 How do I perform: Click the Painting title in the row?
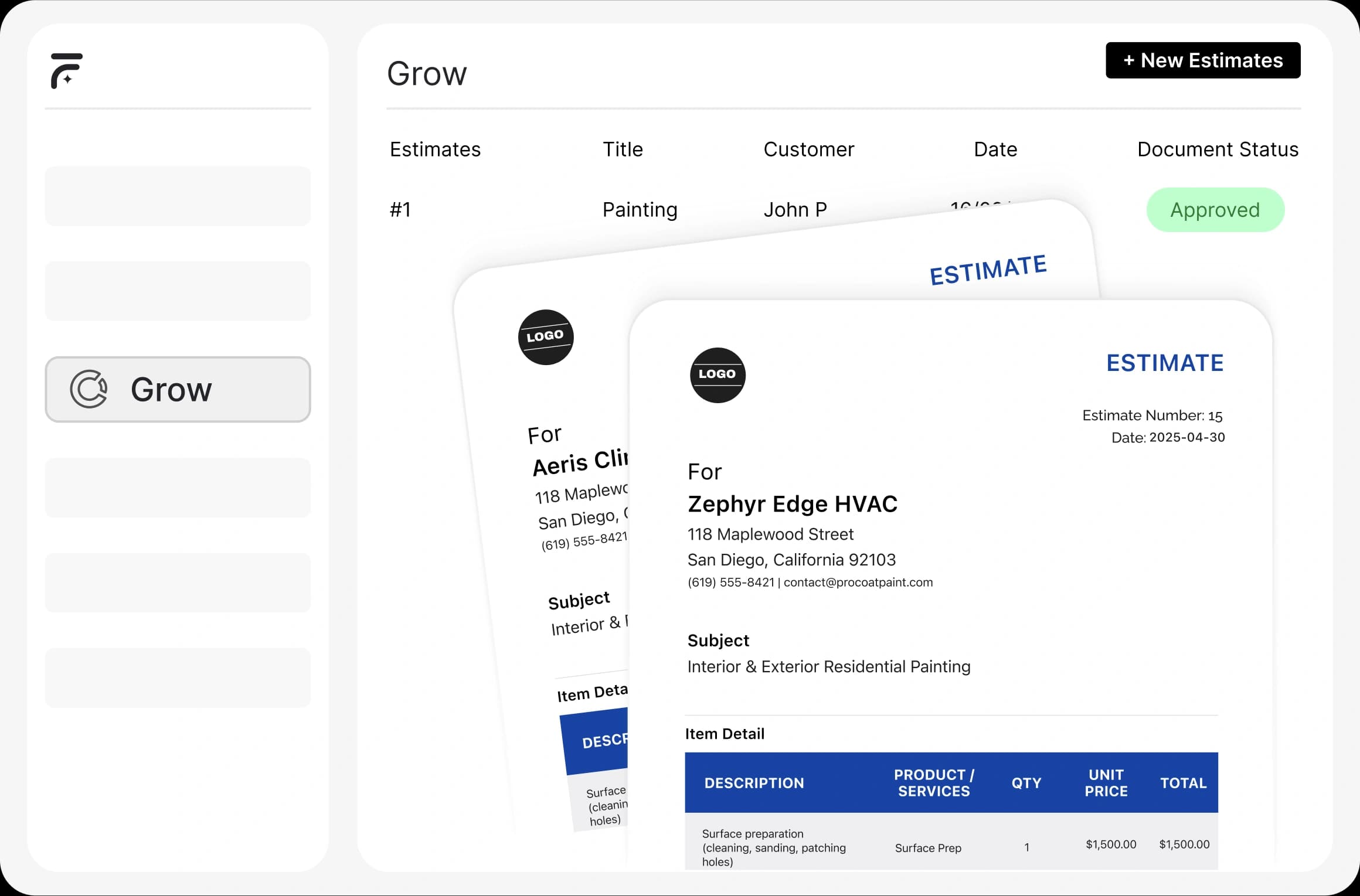coord(640,210)
